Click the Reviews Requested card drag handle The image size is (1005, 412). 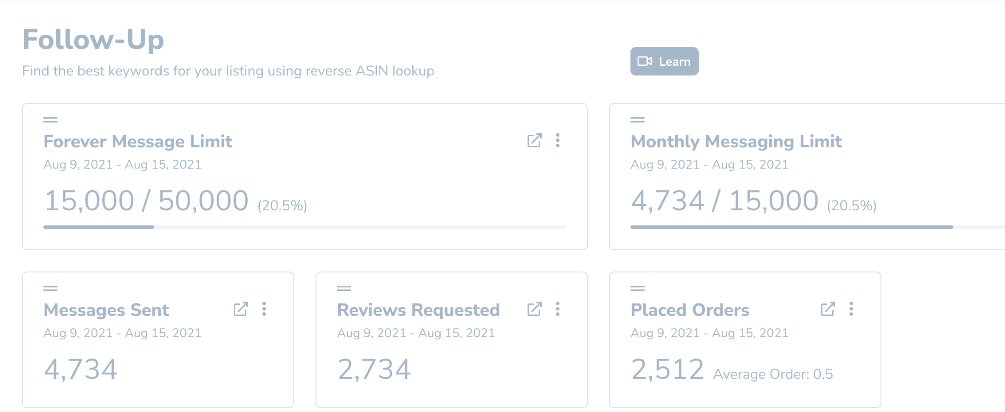point(344,288)
